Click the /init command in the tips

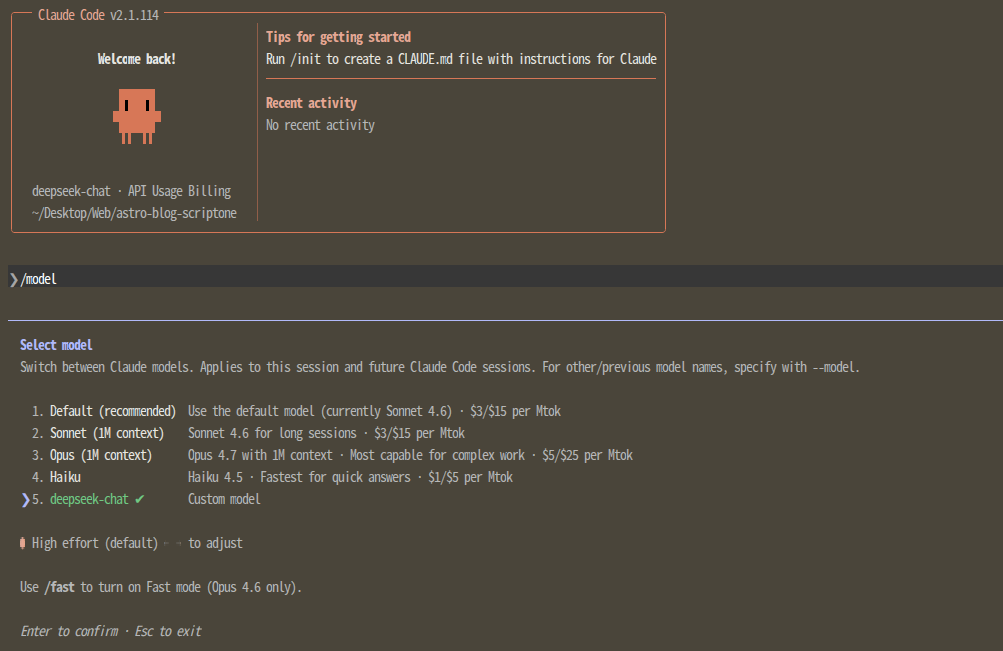tap(303, 59)
